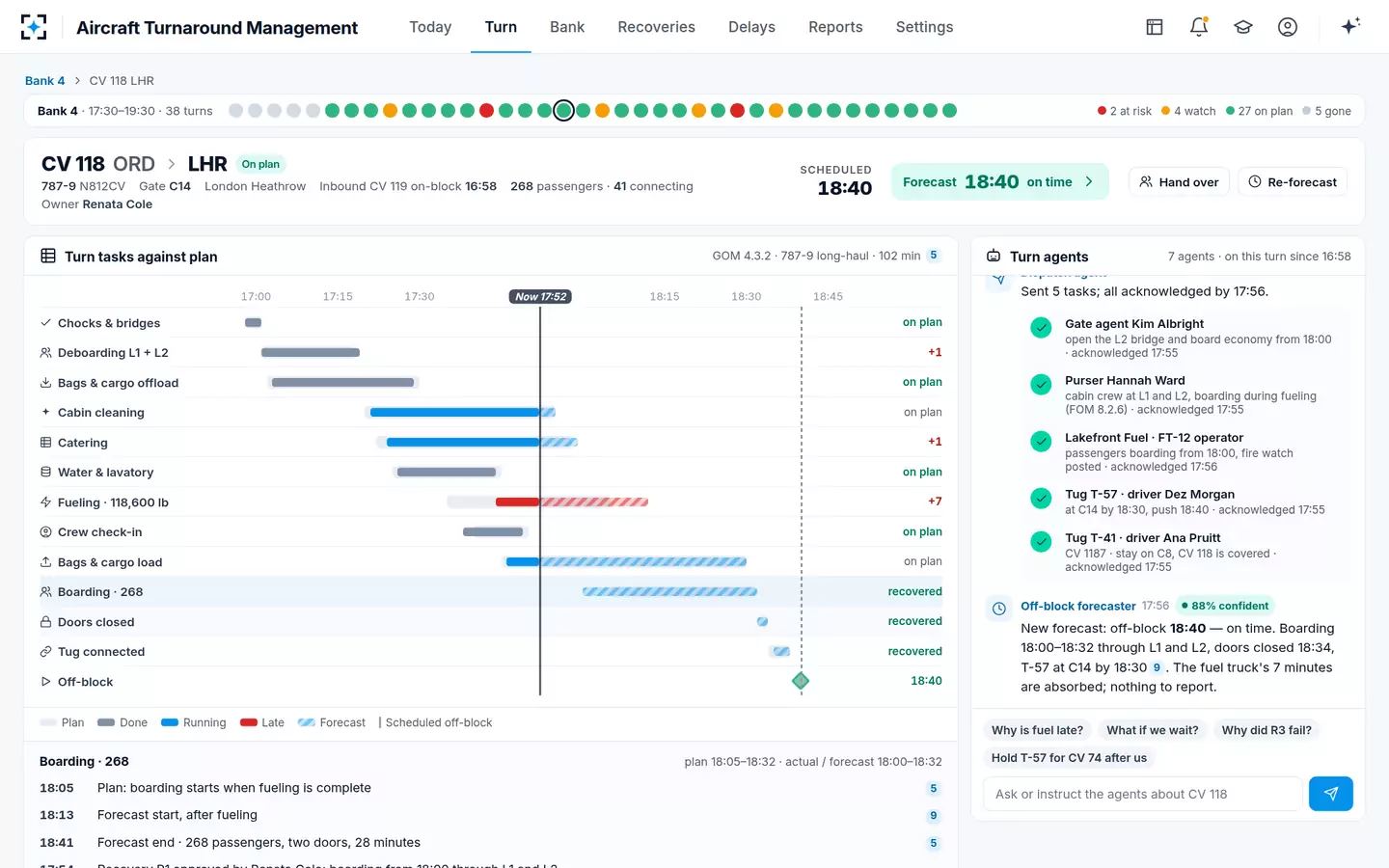Click the Catering row icon
The height and width of the screenshot is (868, 1389).
[x=45, y=443]
